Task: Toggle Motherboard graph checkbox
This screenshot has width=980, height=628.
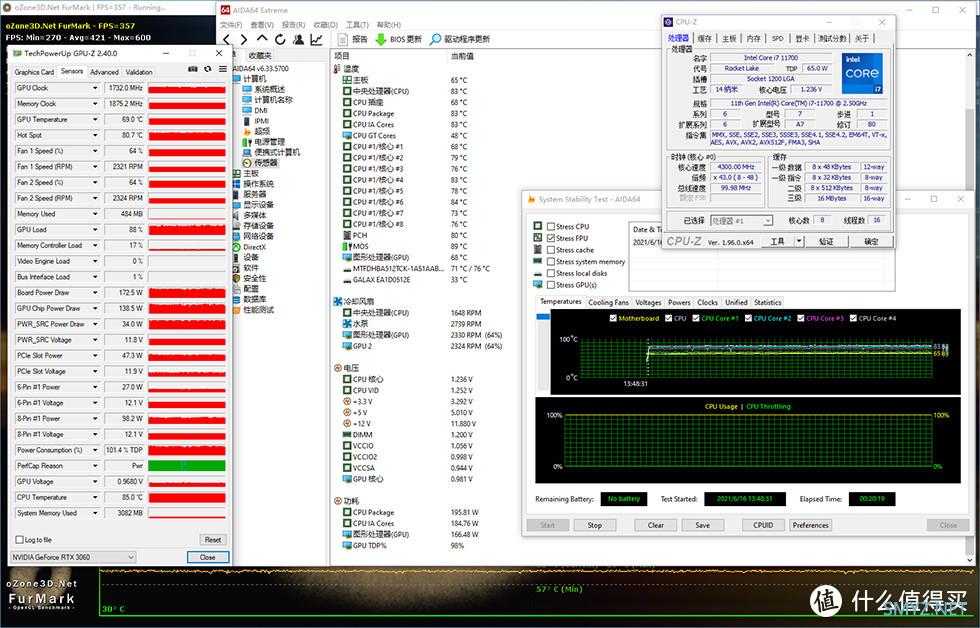Action: [x=613, y=318]
